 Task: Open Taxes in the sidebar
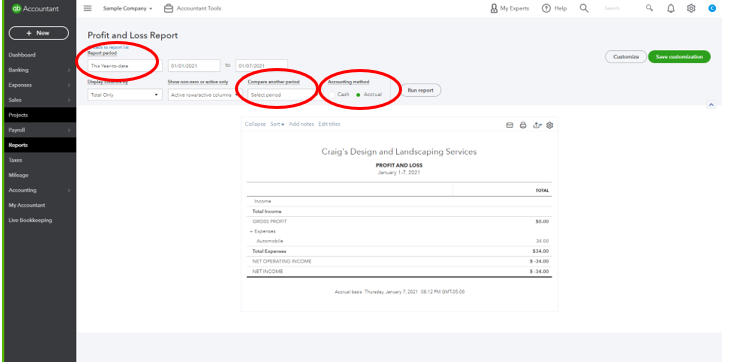click(15, 160)
